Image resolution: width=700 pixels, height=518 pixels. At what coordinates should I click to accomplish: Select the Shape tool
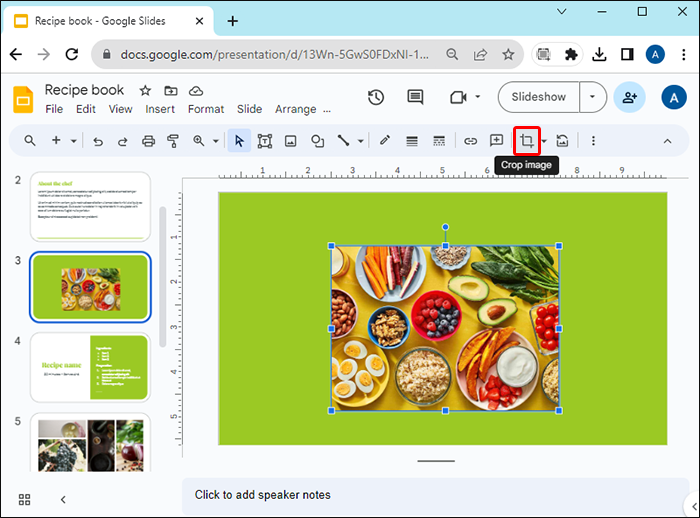(x=317, y=141)
